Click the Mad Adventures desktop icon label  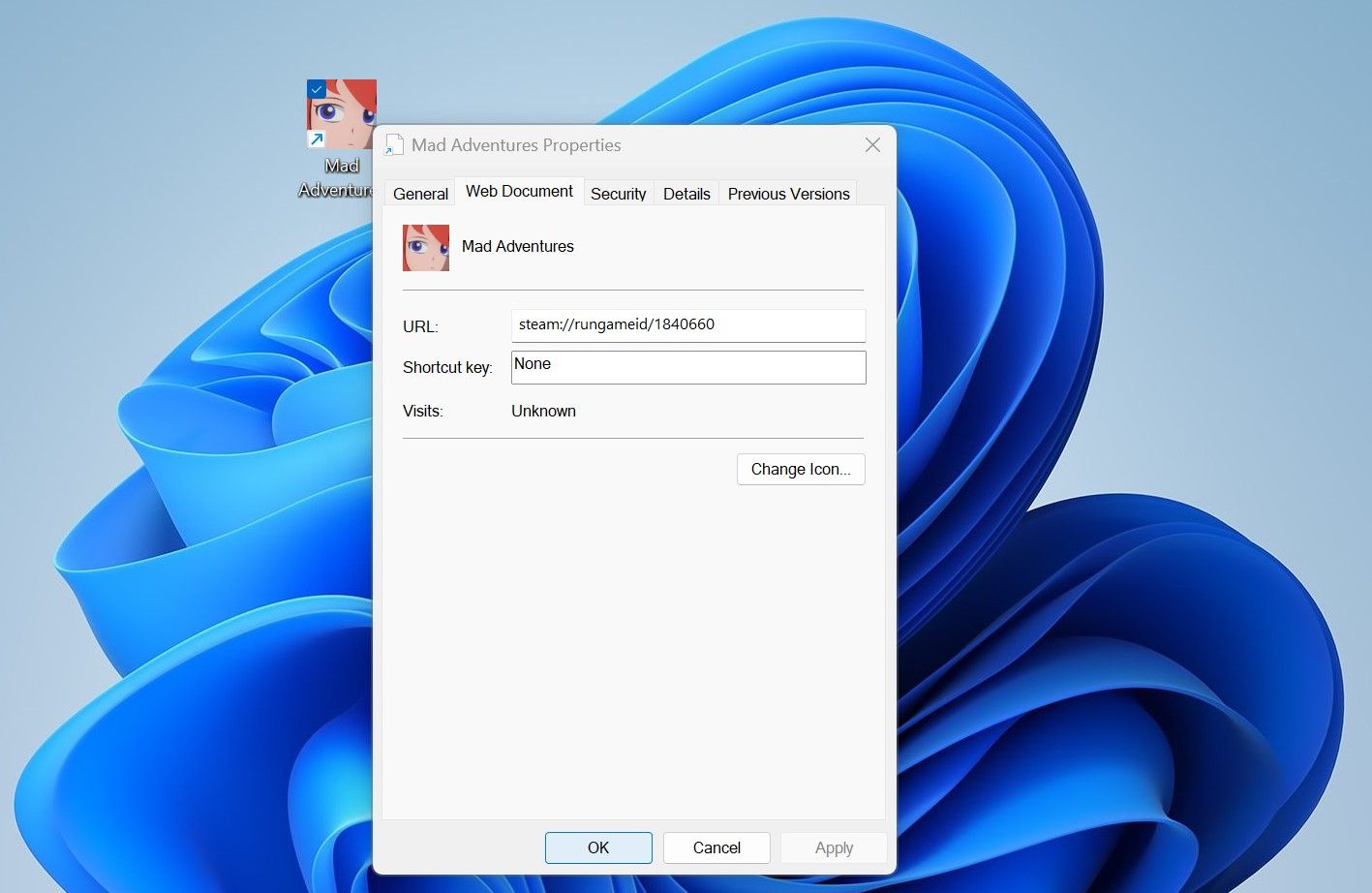tap(336, 178)
